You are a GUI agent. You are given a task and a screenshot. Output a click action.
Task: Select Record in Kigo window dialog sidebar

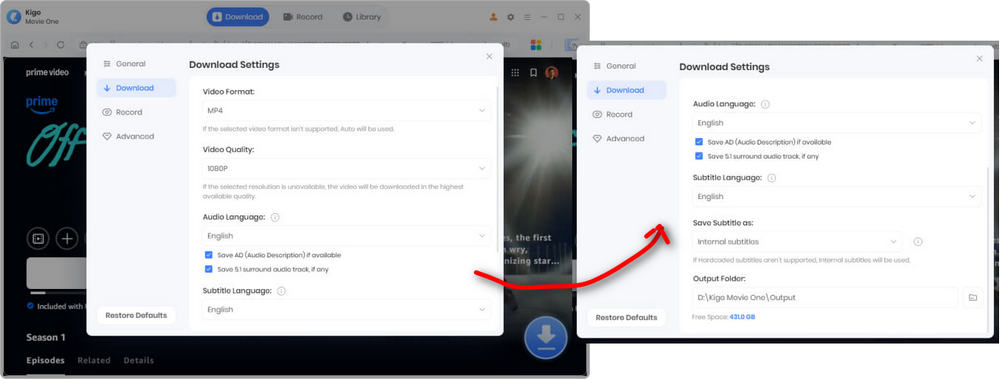(136, 112)
